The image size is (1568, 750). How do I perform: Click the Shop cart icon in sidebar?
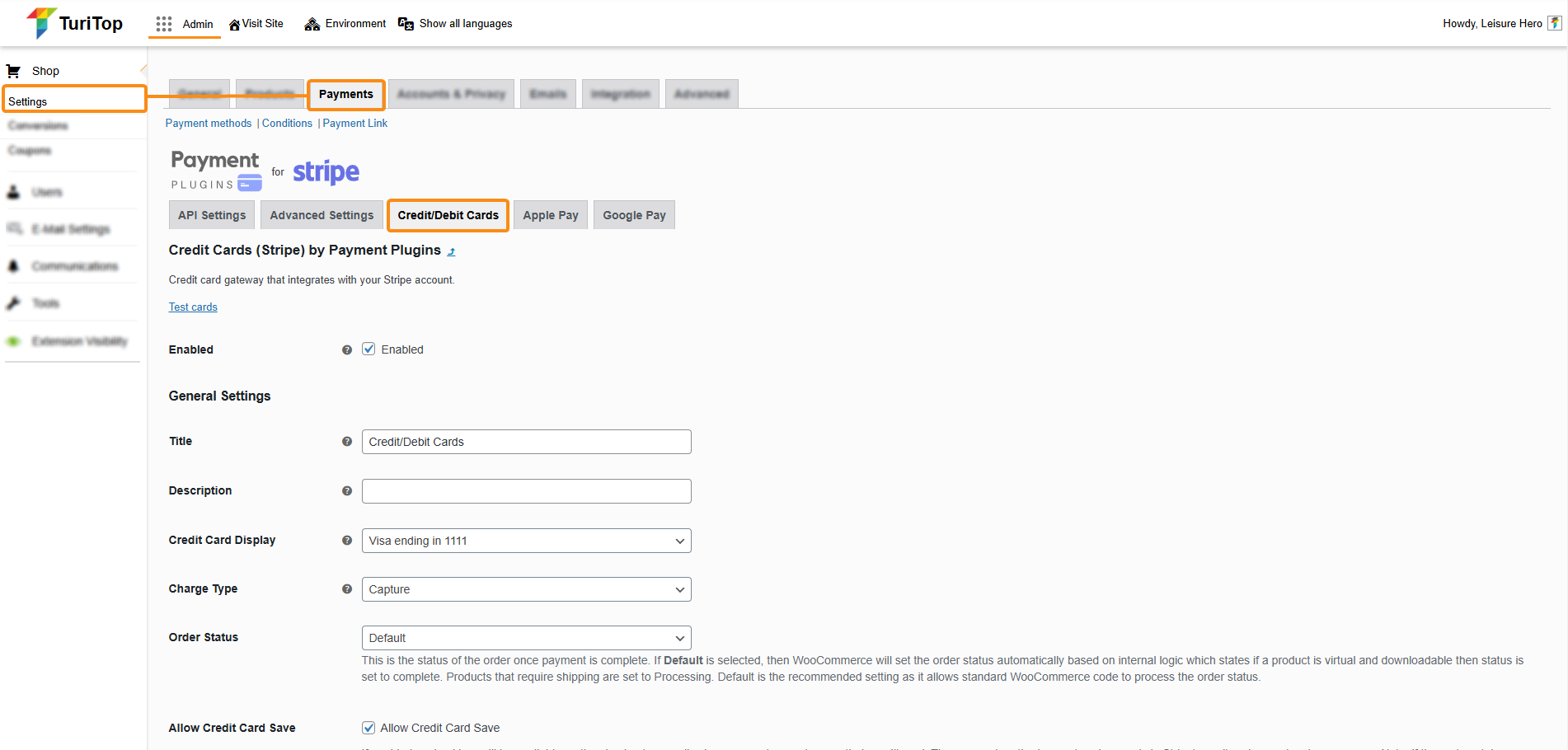point(13,71)
